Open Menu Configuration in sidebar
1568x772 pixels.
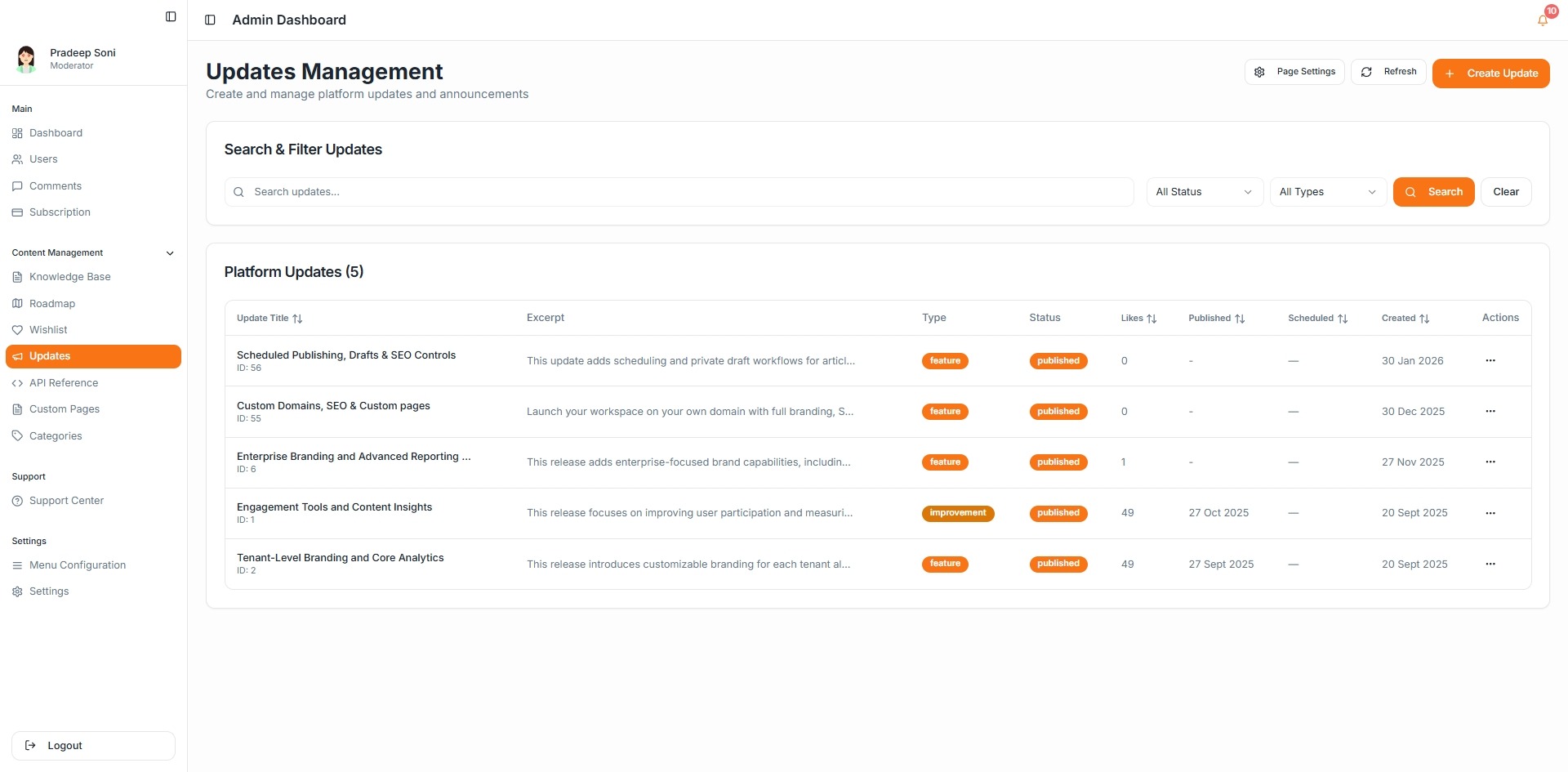coord(77,565)
